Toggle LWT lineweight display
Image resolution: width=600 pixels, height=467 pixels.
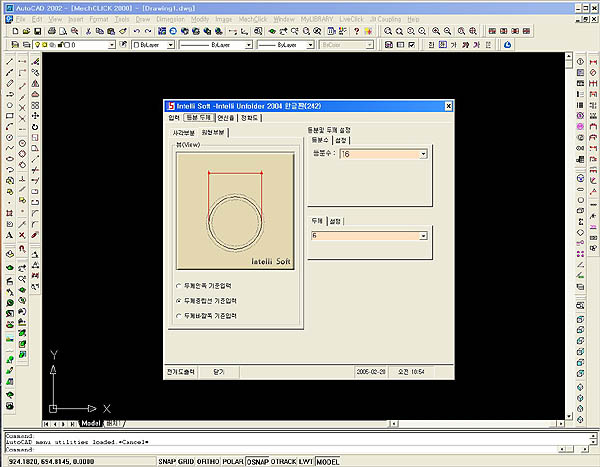tap(306, 462)
